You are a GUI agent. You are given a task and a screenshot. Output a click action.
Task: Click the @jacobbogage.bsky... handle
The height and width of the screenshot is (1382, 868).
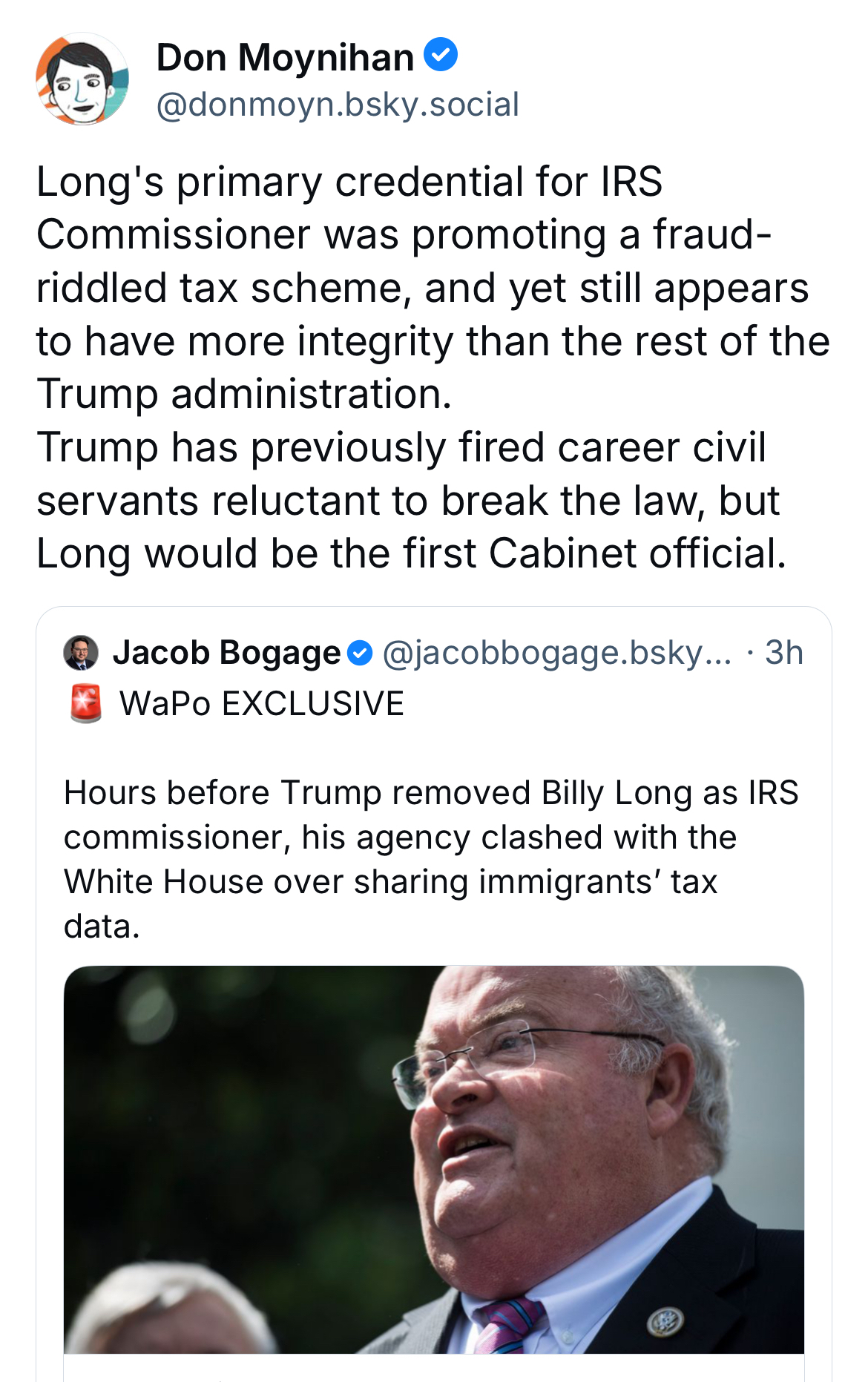pos(556,653)
